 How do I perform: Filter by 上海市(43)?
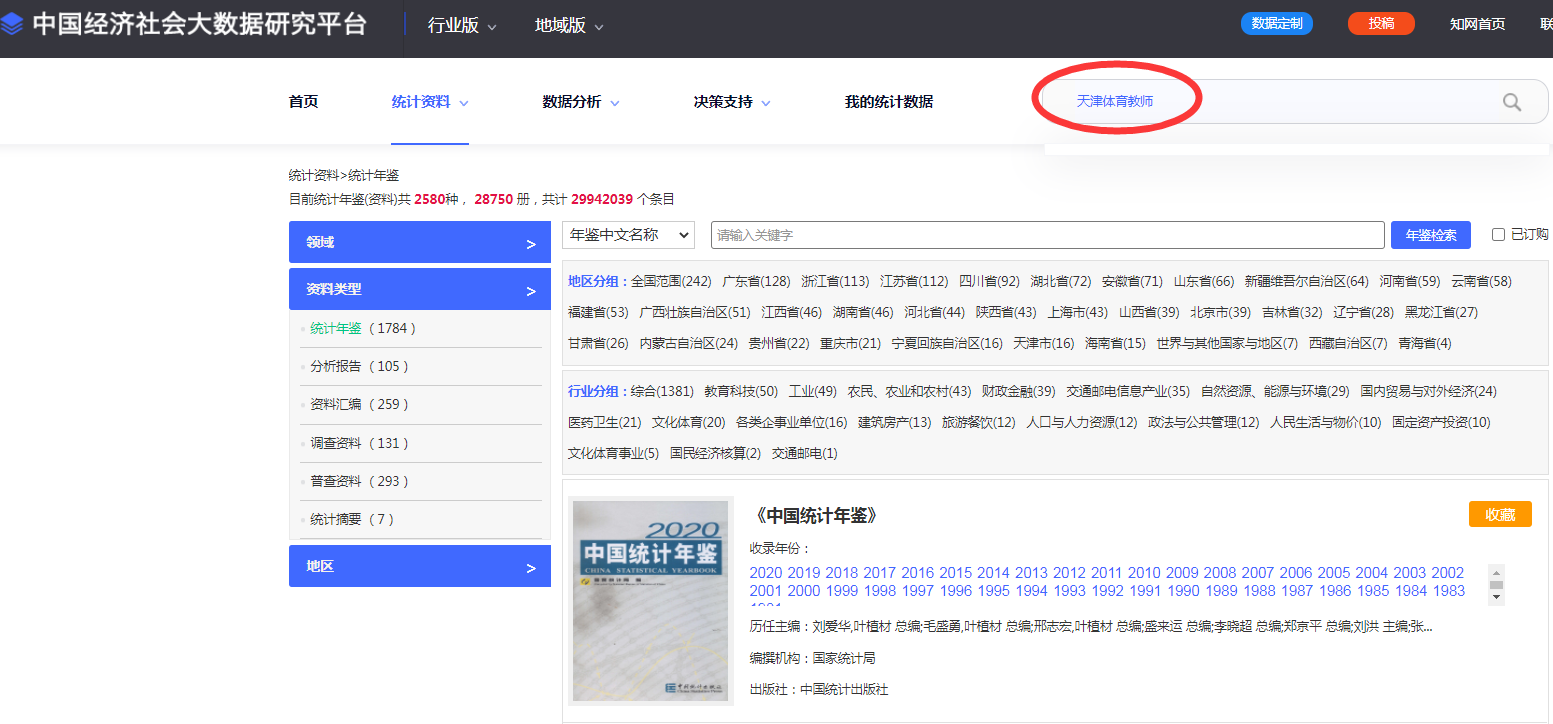click(x=1078, y=312)
